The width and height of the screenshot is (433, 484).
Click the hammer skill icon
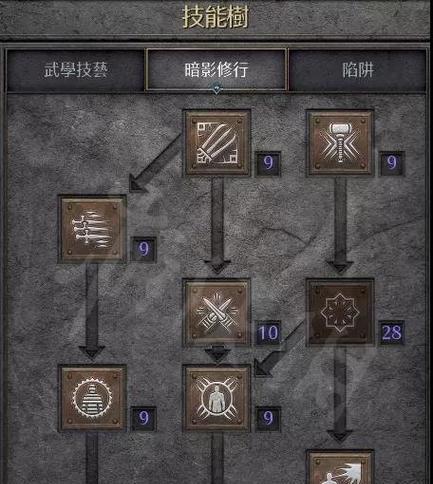[x=340, y=143]
